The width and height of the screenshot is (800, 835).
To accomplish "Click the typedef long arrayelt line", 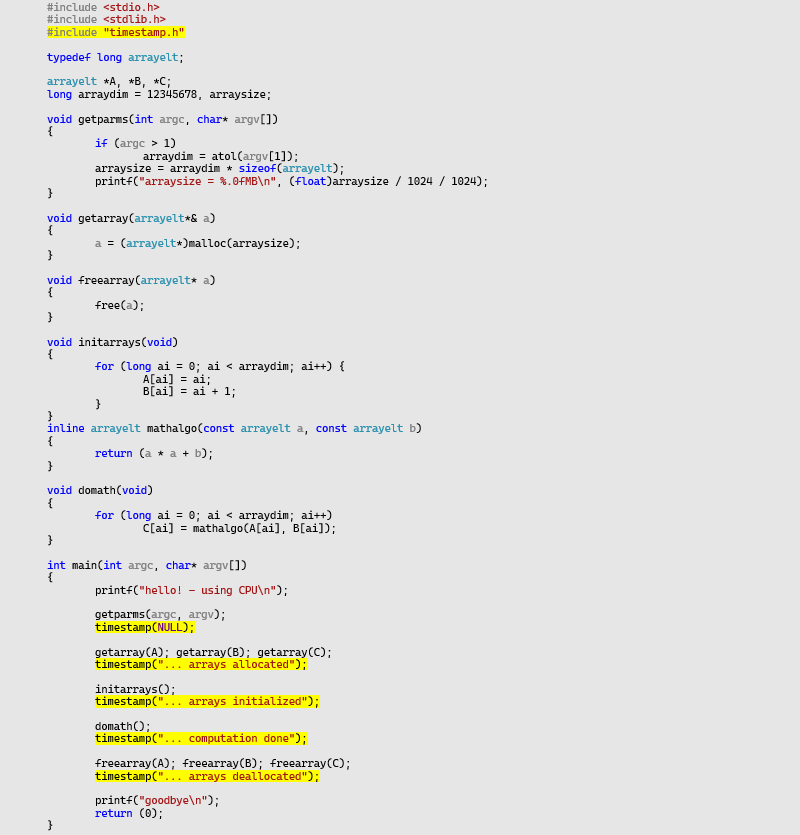I will pos(115,58).
